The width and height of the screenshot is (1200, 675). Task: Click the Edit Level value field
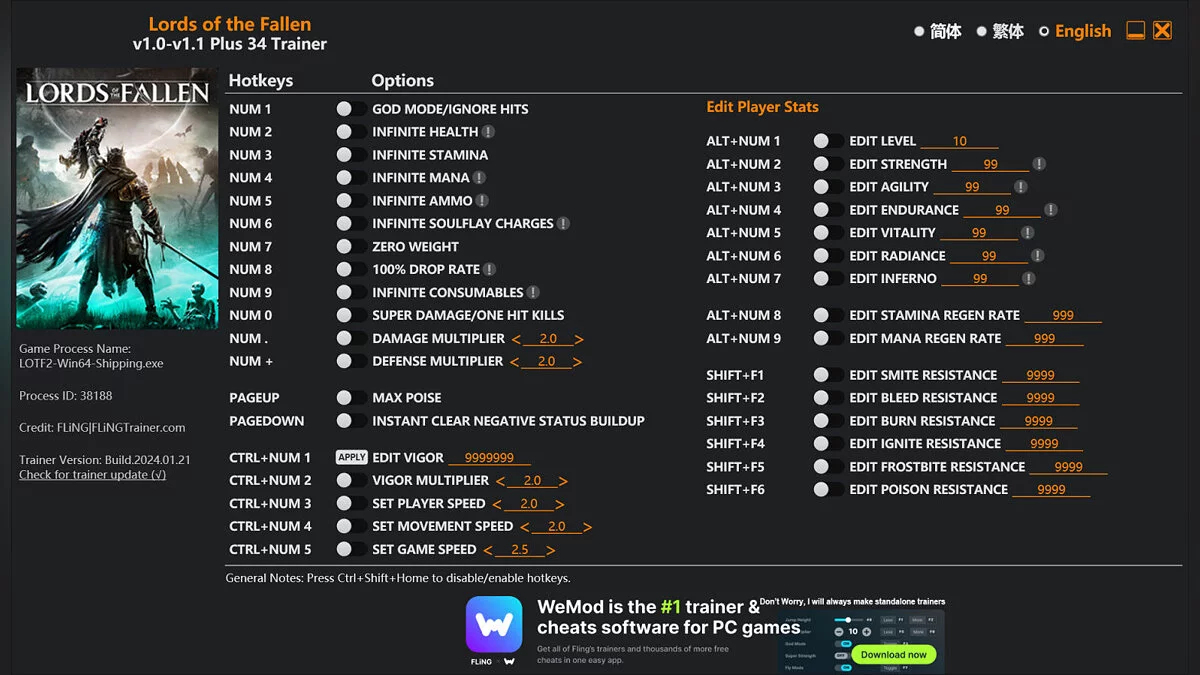tap(959, 142)
